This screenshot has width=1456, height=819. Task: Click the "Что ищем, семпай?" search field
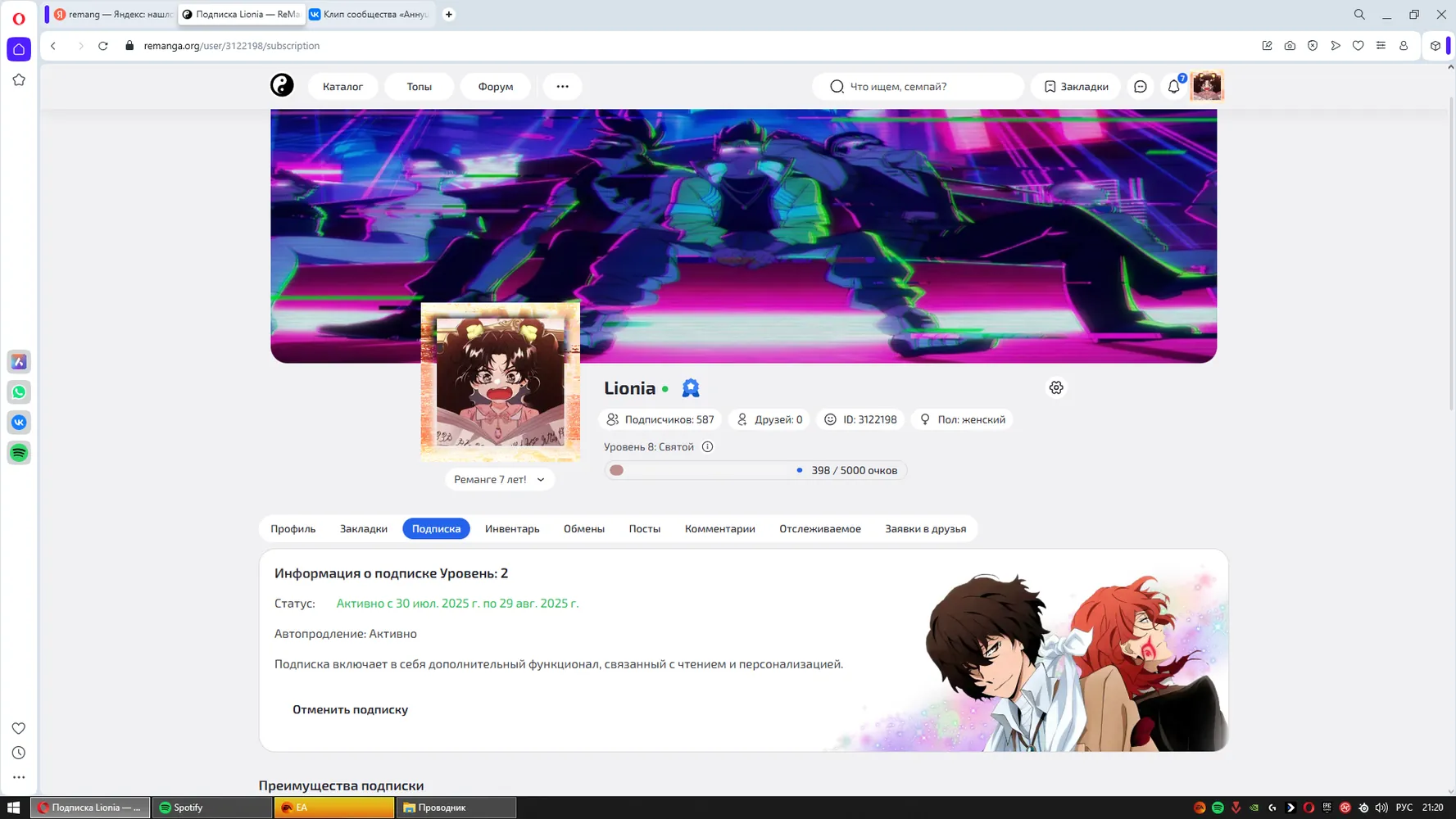click(x=918, y=86)
